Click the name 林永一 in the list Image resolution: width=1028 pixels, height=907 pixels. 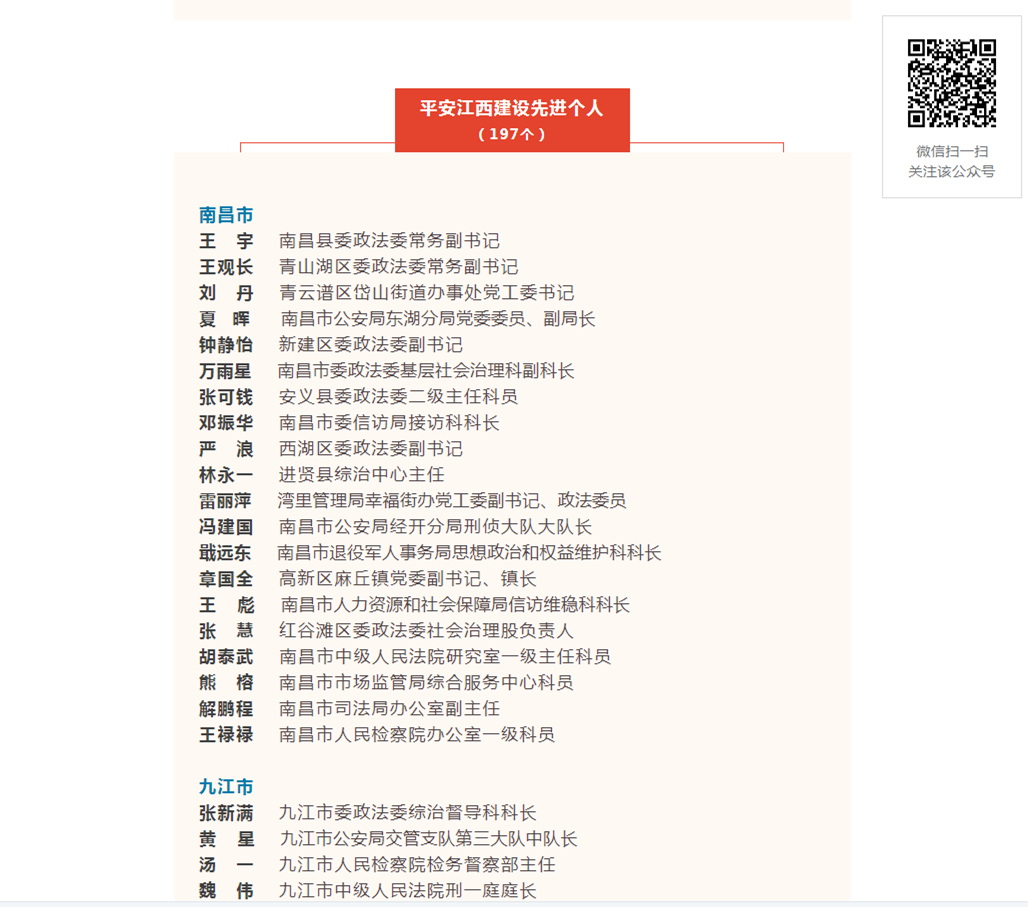(226, 475)
